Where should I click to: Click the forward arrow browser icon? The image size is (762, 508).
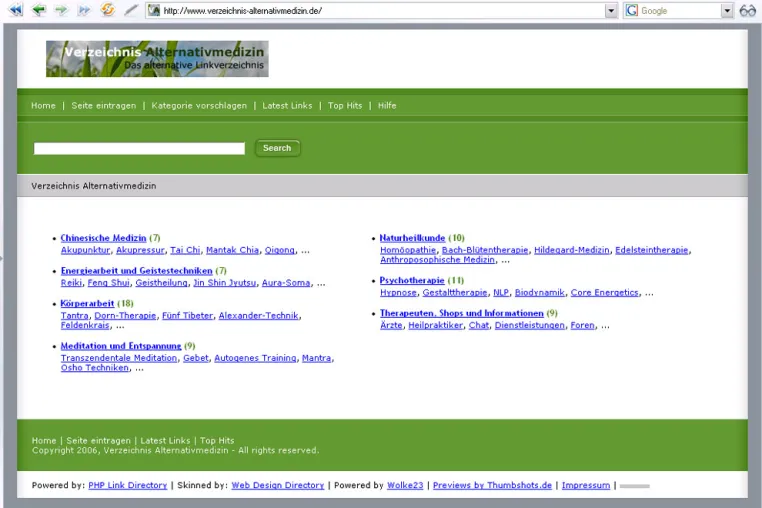pyautogui.click(x=61, y=10)
